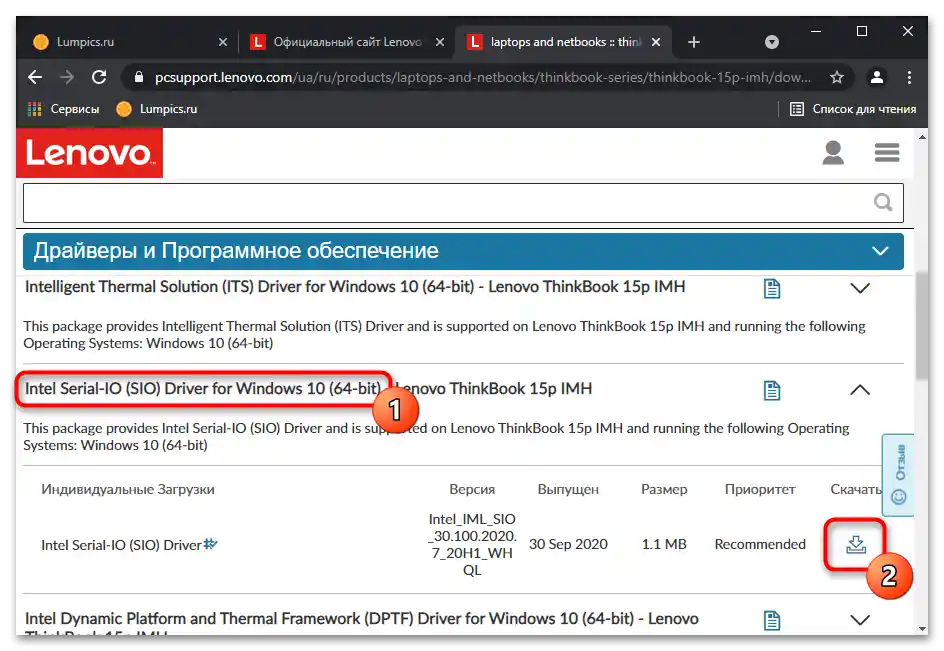
Task: Download the Intel Serial-IO (SIO) Driver
Action: (x=856, y=544)
